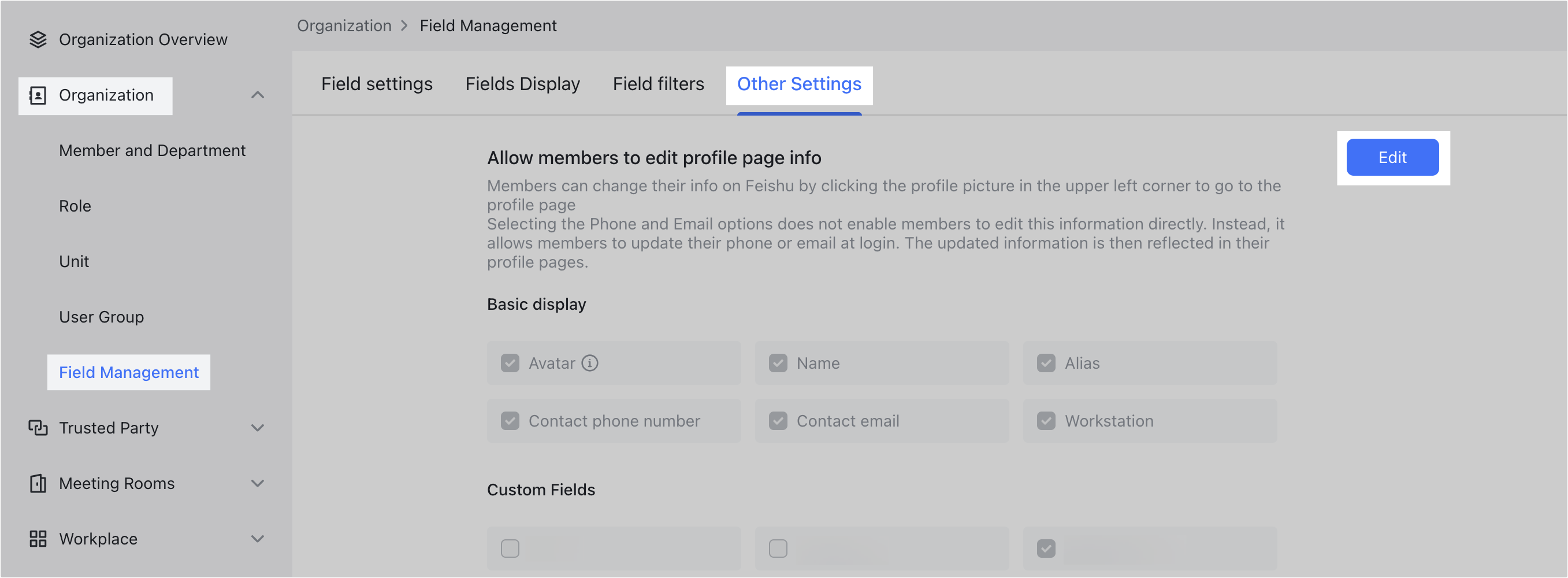
Task: Click the Organization breadcrumb link
Action: [344, 25]
